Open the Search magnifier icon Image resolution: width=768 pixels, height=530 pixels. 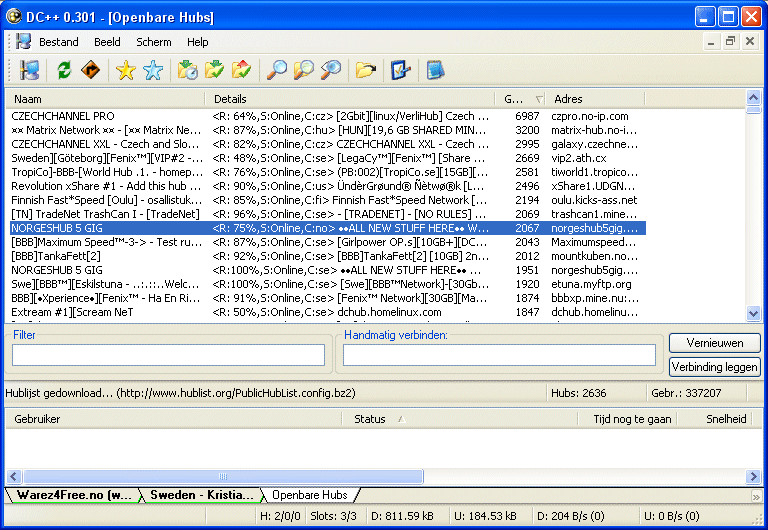(x=277, y=71)
